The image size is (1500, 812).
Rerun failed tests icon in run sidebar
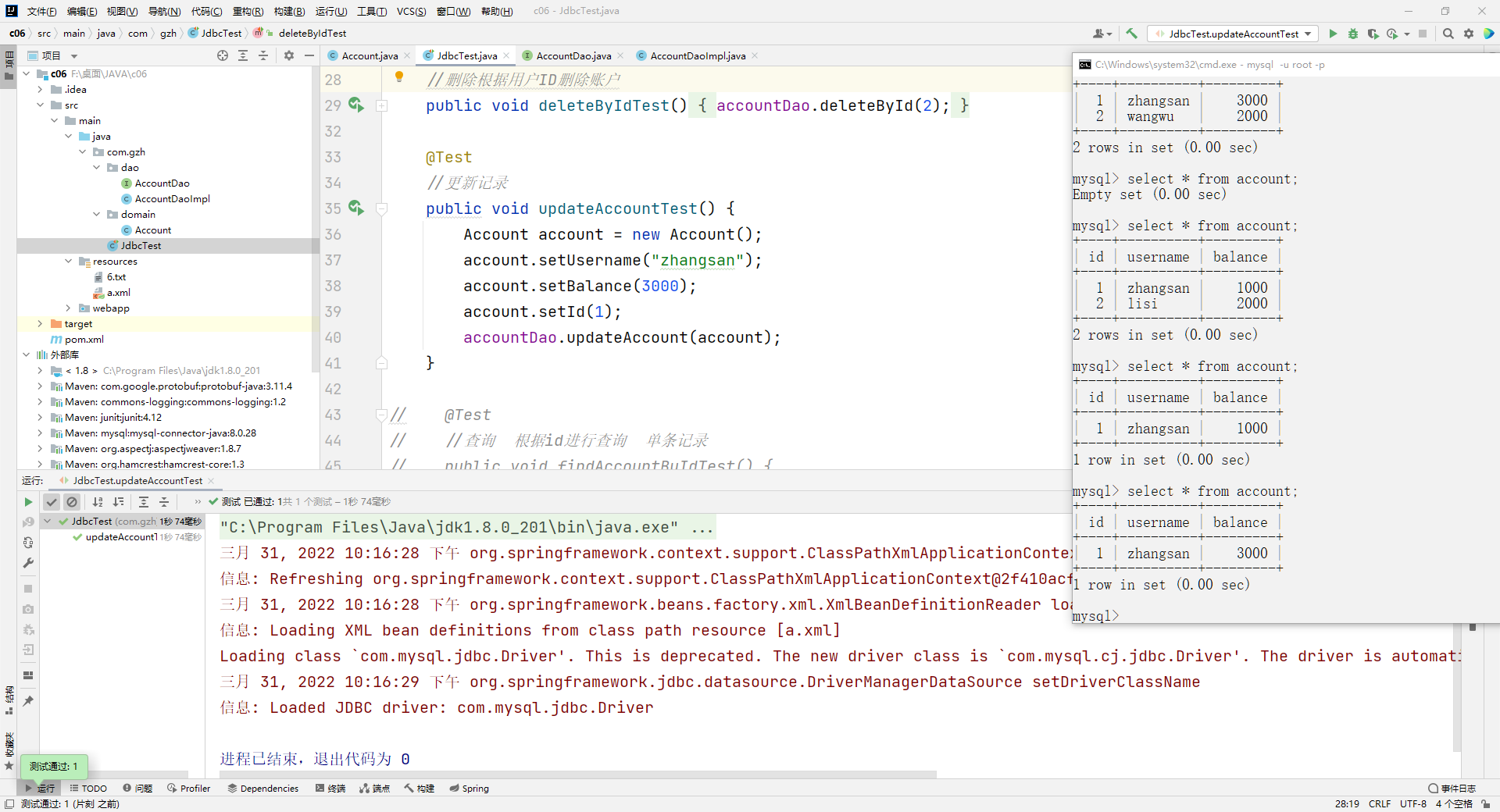coord(28,522)
